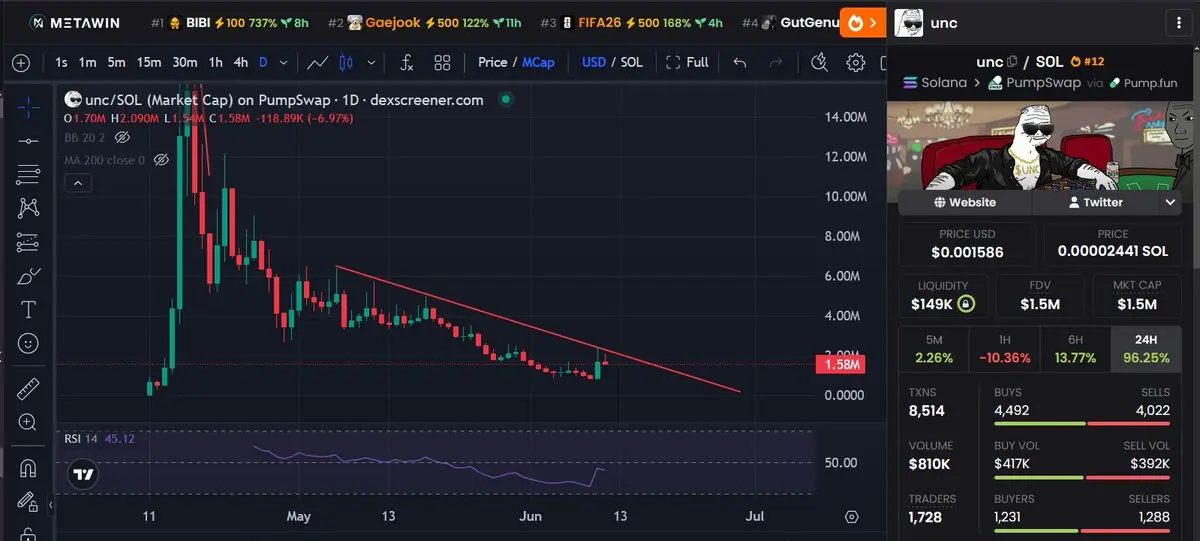Show the MA 200 close indicator
Image resolution: width=1200 pixels, height=541 pixels.
(x=161, y=160)
